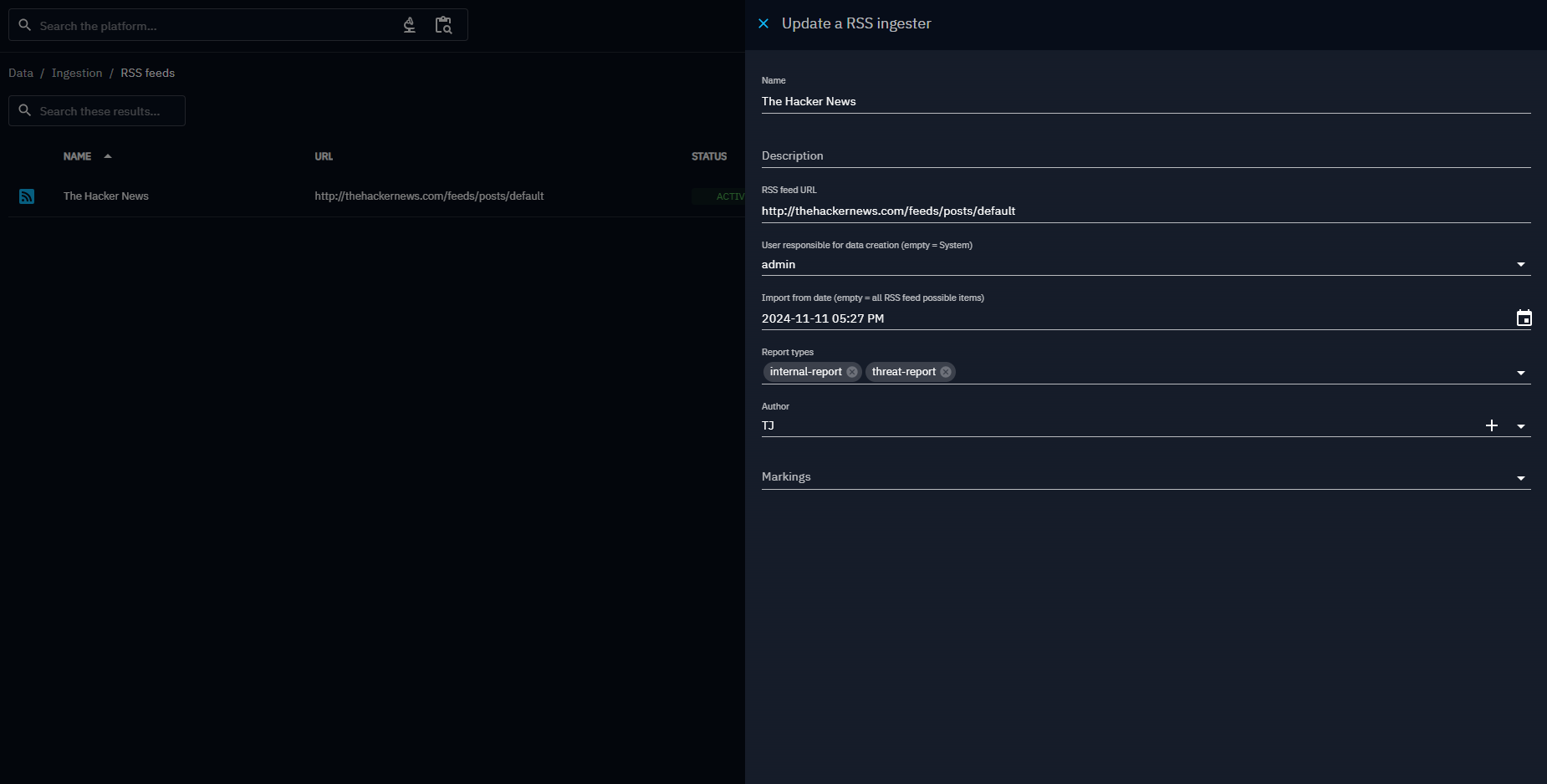Image resolution: width=1547 pixels, height=784 pixels.
Task: Expand the user responsible admin dropdown
Action: 1520,265
